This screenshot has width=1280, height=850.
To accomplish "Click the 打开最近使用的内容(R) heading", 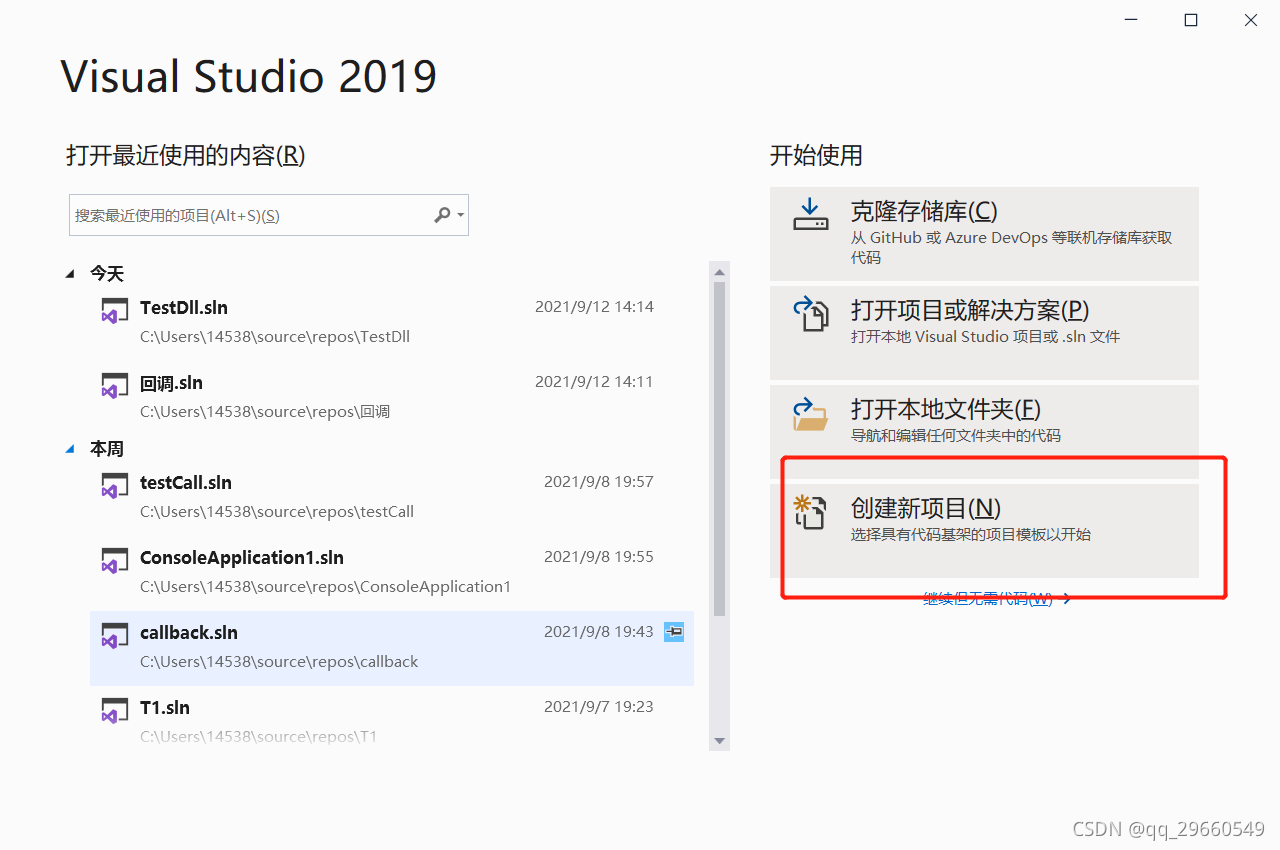I will click(x=186, y=155).
